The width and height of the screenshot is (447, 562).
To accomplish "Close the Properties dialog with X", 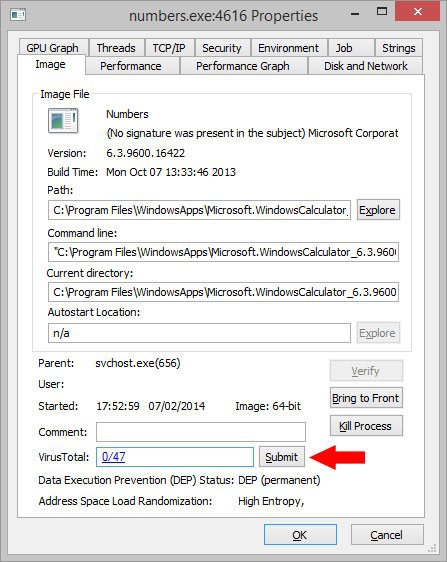I will pyautogui.click(x=417, y=11).
